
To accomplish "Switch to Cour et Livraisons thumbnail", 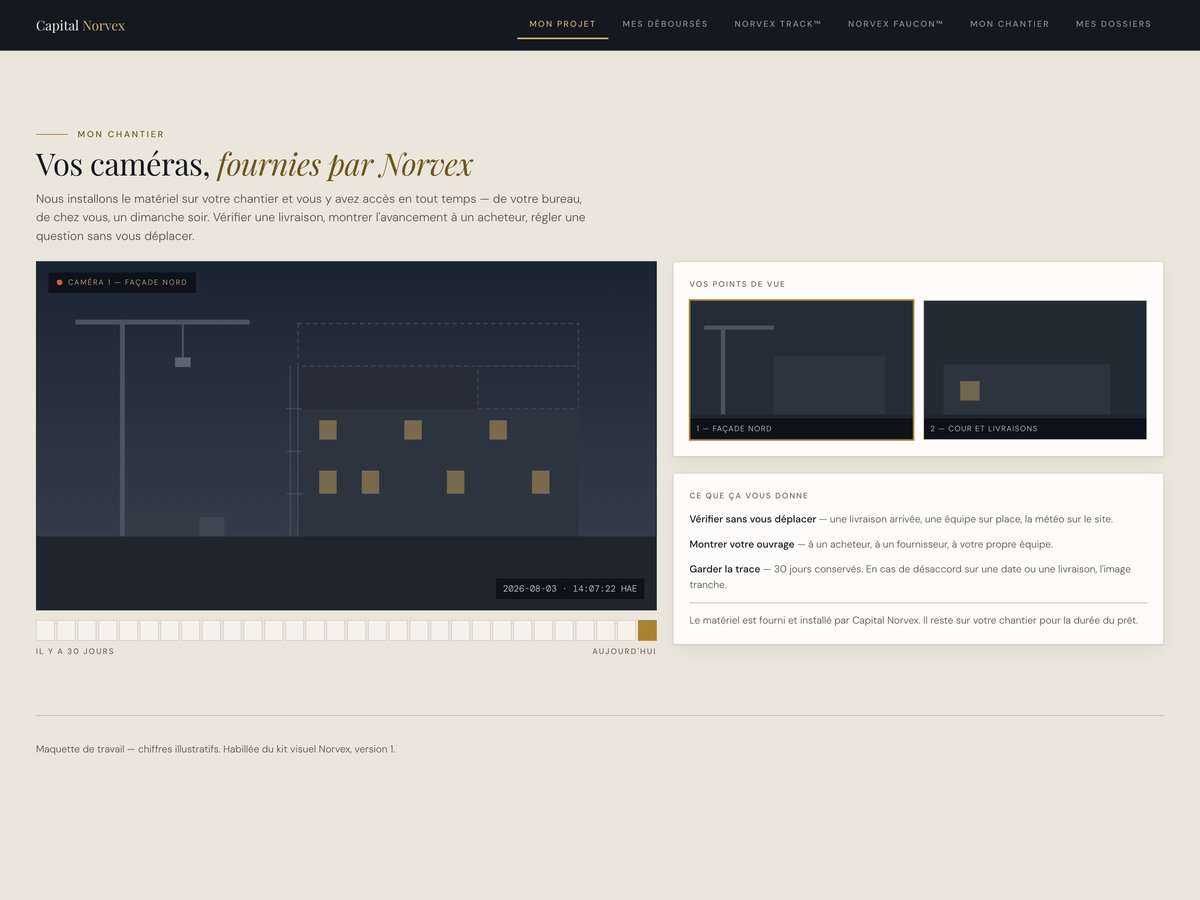I will [1035, 370].
